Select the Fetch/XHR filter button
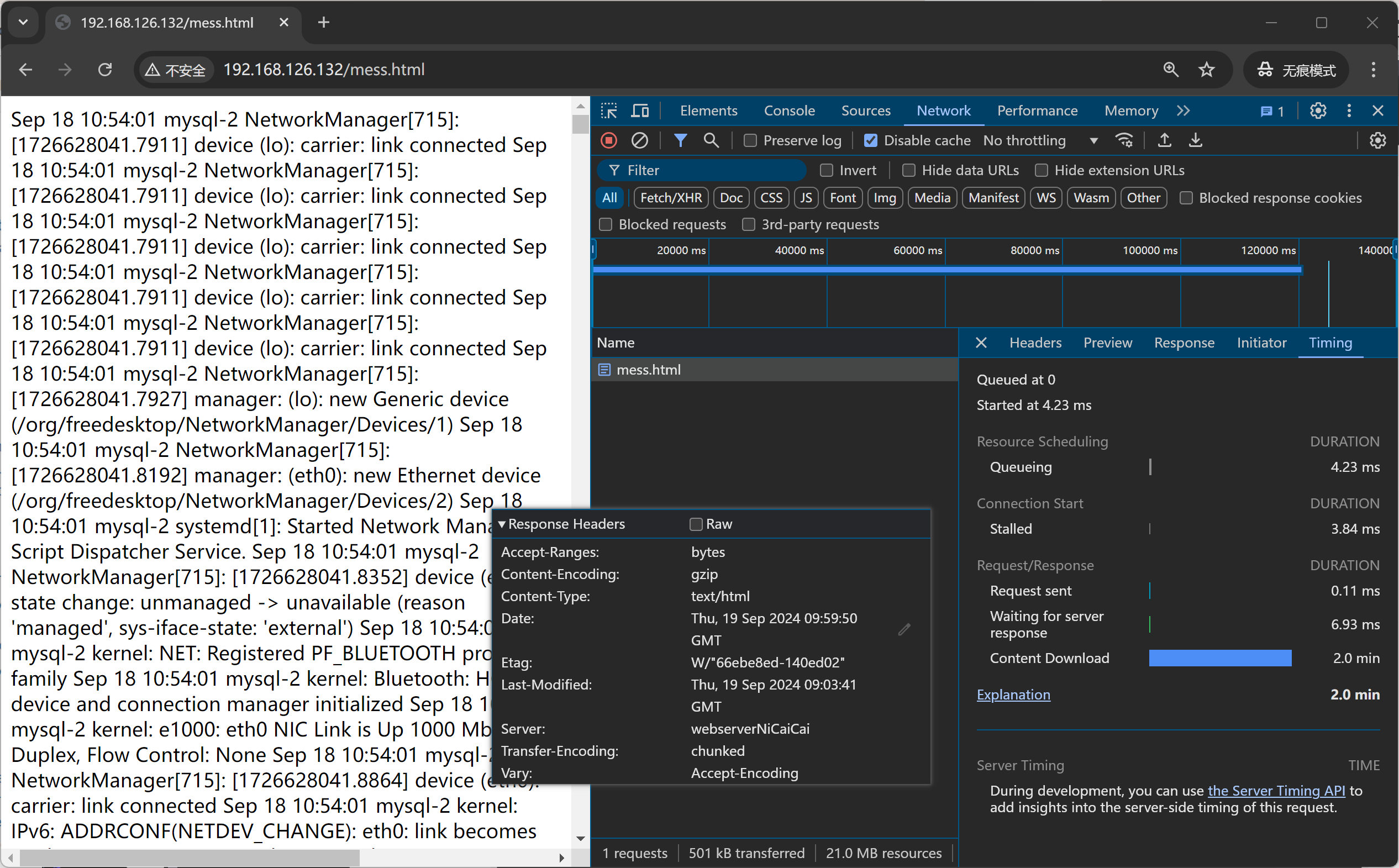This screenshot has width=1399, height=868. pos(671,198)
